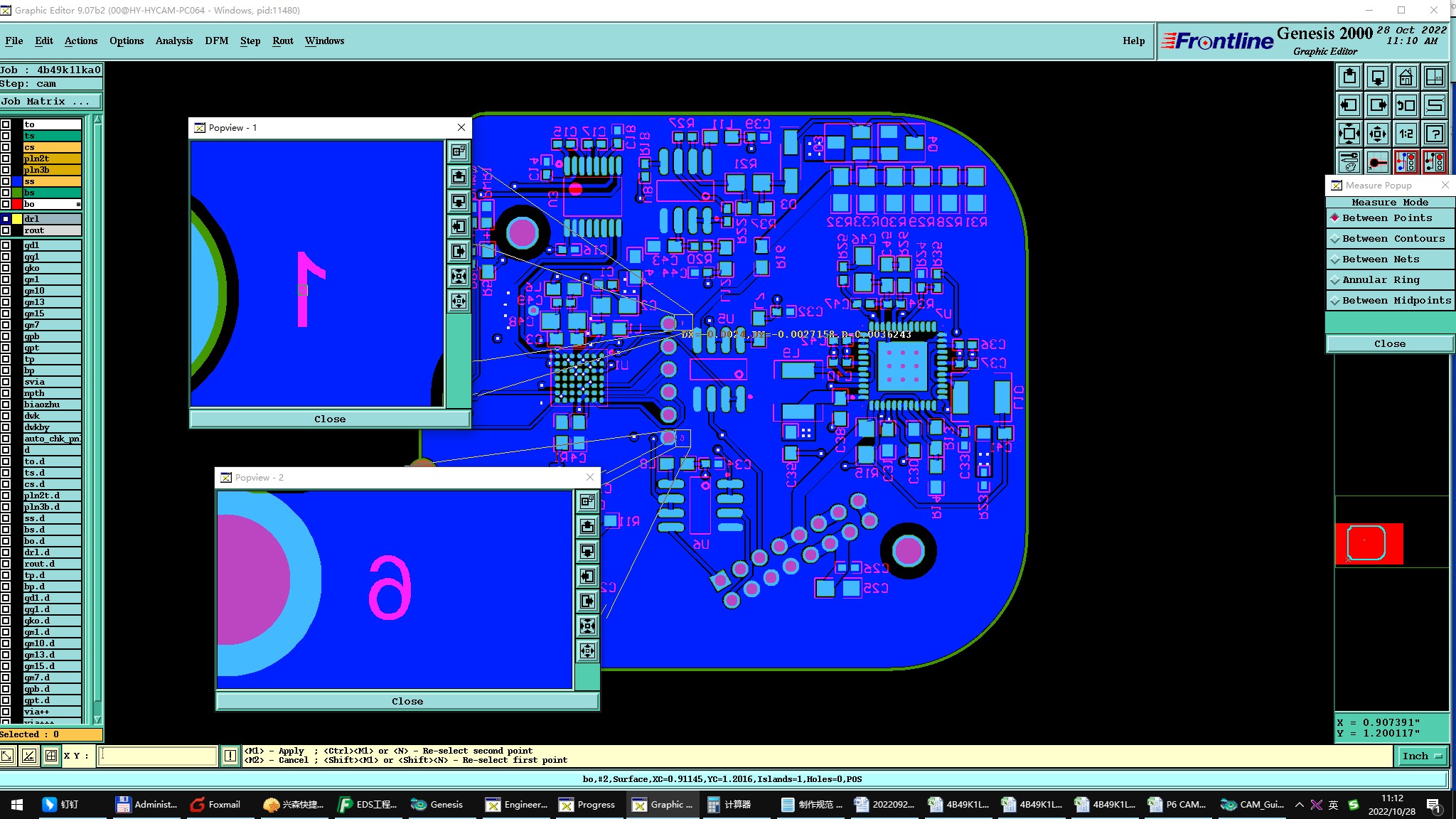1456x819 pixels.
Task: Select 'Annular Ring' measure mode
Action: 1390,280
